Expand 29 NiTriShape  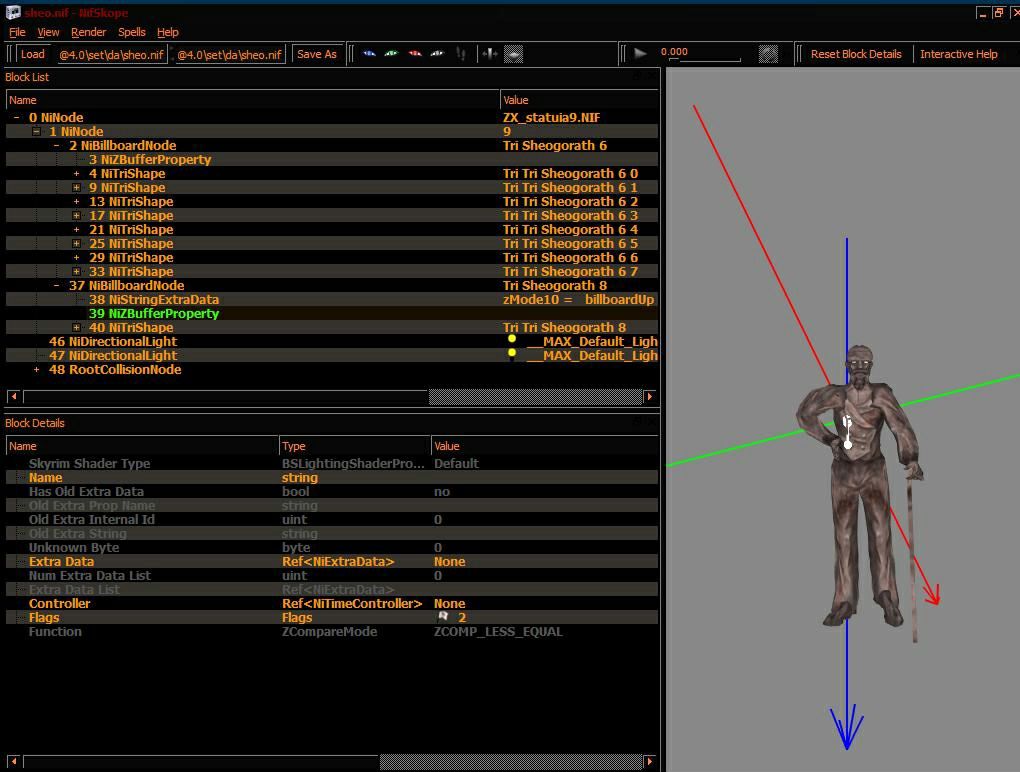76,258
